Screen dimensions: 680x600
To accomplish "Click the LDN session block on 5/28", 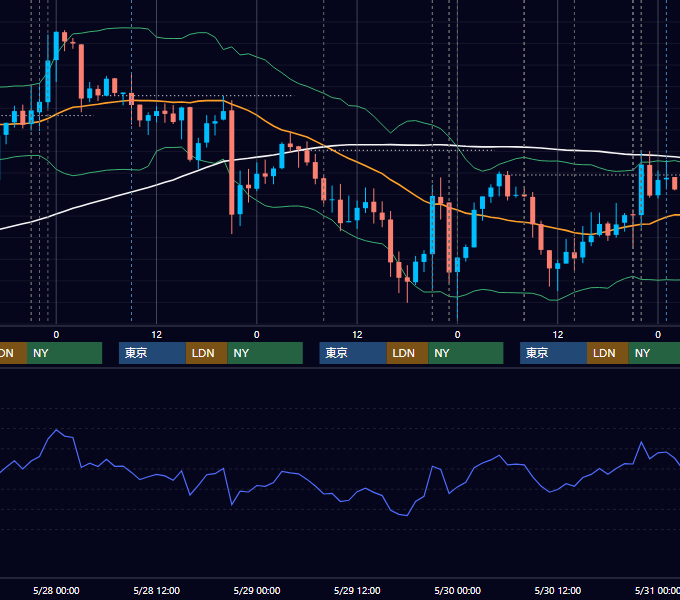I will click(206, 353).
